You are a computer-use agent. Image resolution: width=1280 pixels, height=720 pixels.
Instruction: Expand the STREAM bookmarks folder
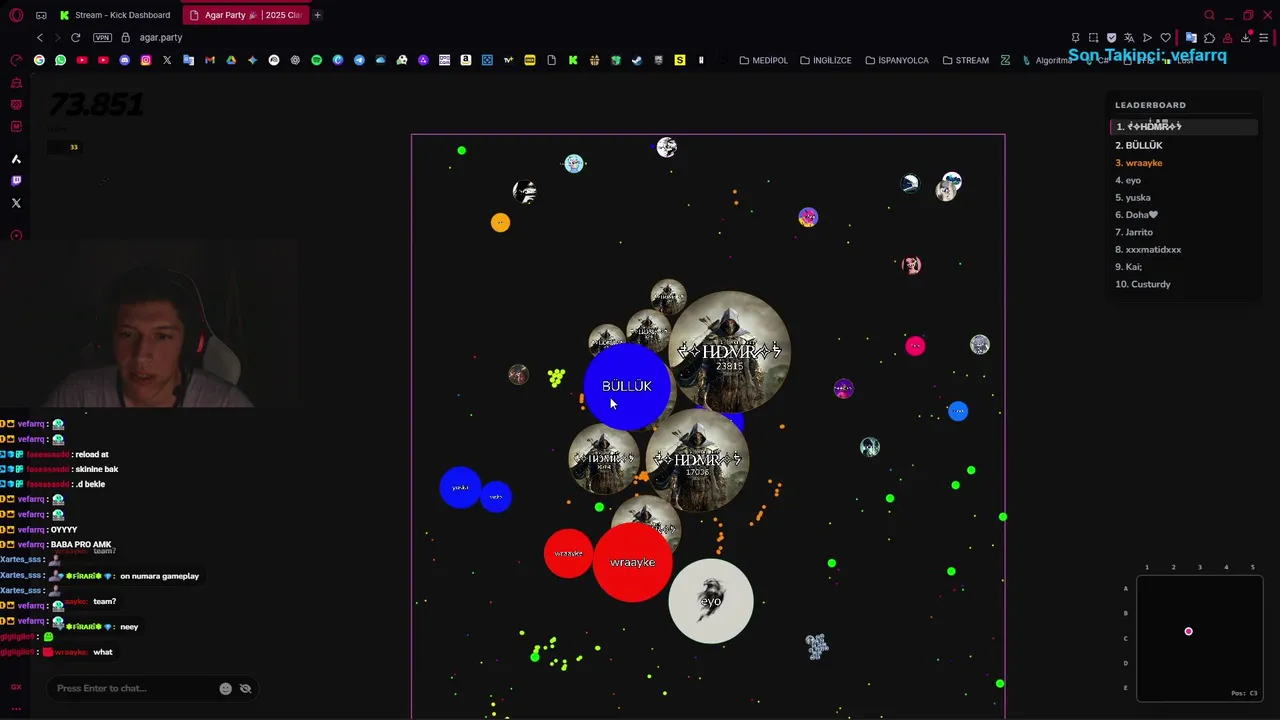click(966, 60)
